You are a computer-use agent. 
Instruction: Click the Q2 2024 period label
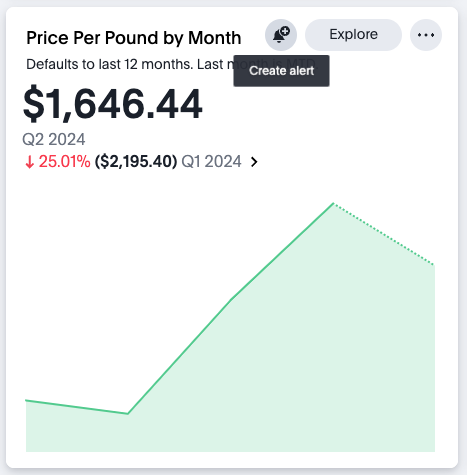click(54, 139)
